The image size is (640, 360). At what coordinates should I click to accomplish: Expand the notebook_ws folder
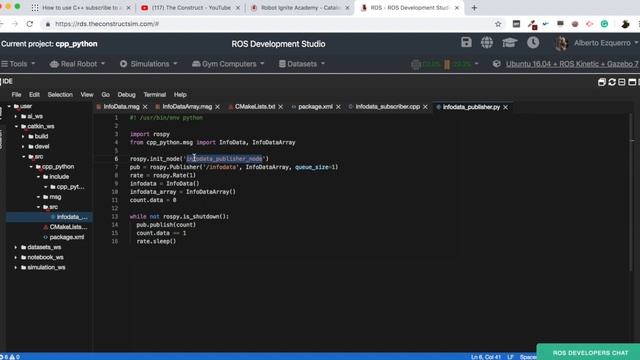coord(16,258)
